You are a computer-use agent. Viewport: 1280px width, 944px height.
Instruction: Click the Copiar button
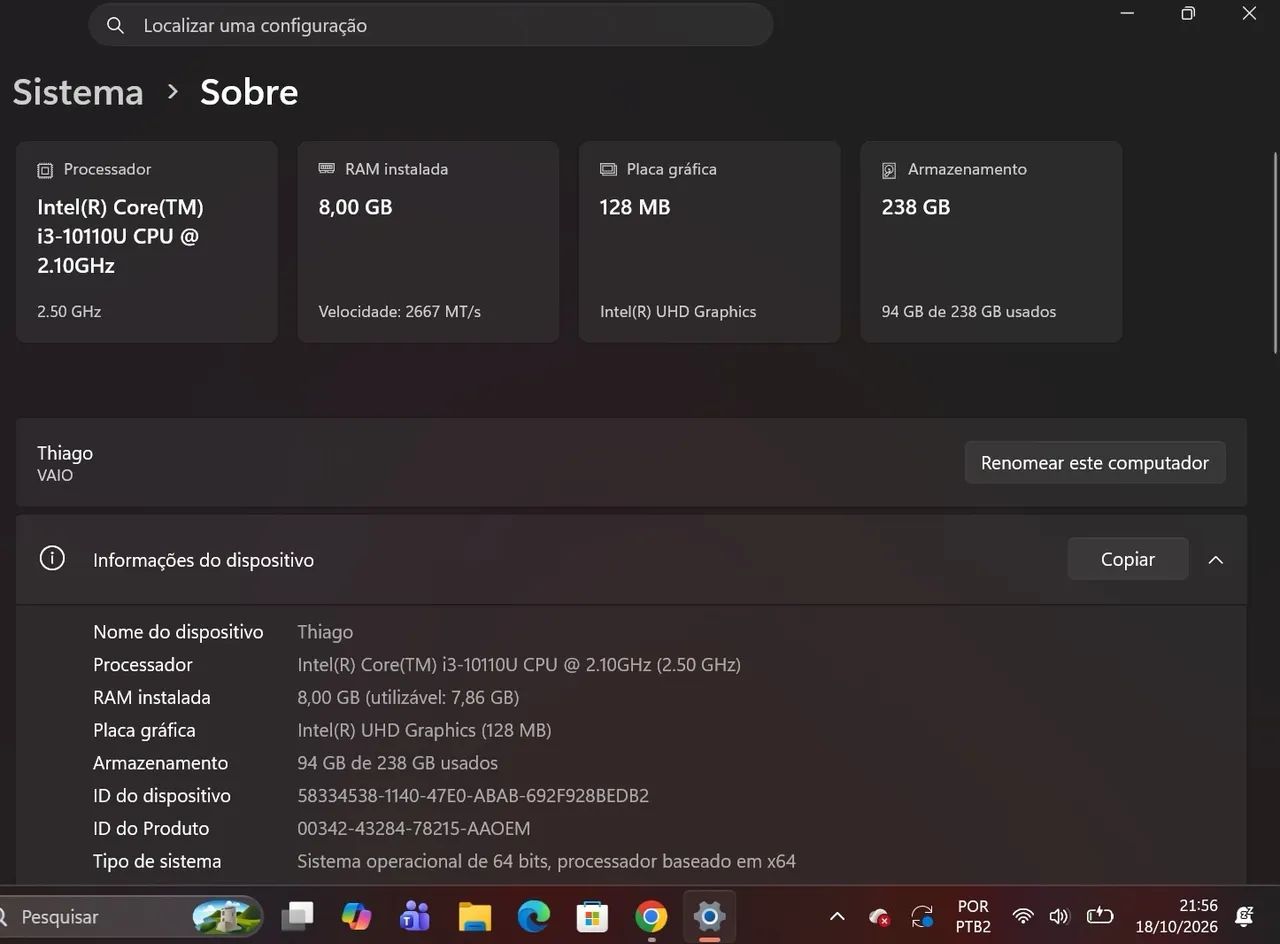coord(1128,559)
